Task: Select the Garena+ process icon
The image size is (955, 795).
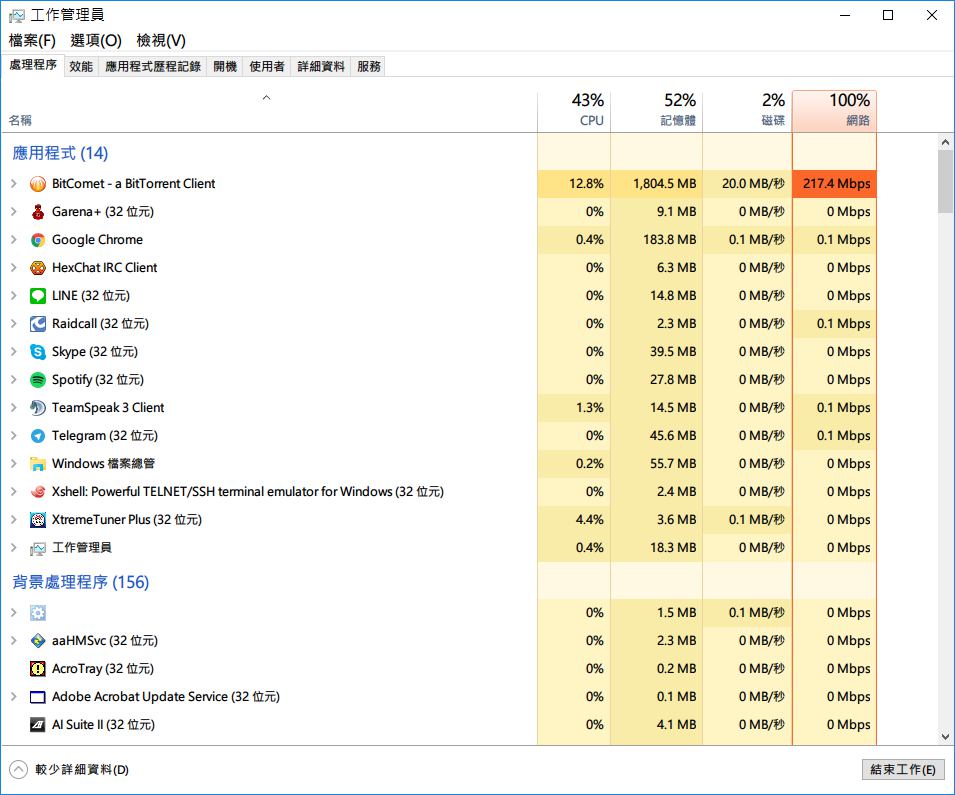Action: click(38, 212)
